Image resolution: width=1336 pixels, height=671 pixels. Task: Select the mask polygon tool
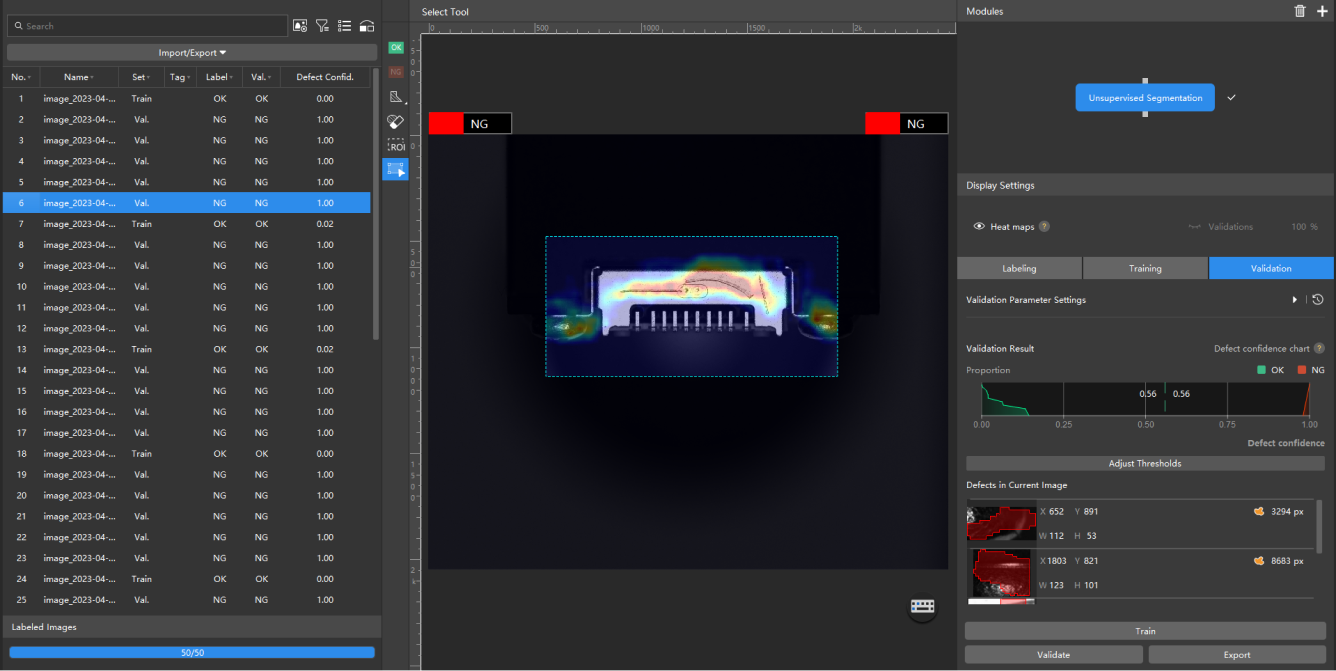click(x=396, y=97)
